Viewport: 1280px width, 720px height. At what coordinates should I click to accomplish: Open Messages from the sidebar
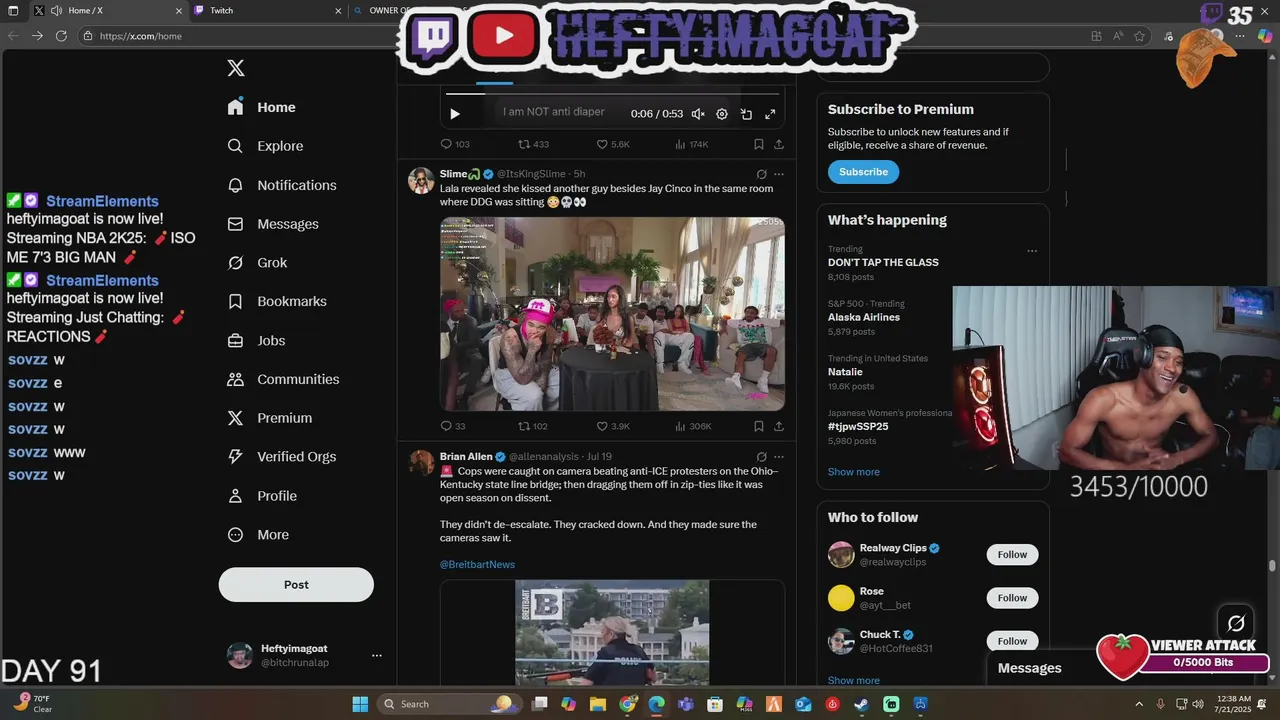pos(273,224)
